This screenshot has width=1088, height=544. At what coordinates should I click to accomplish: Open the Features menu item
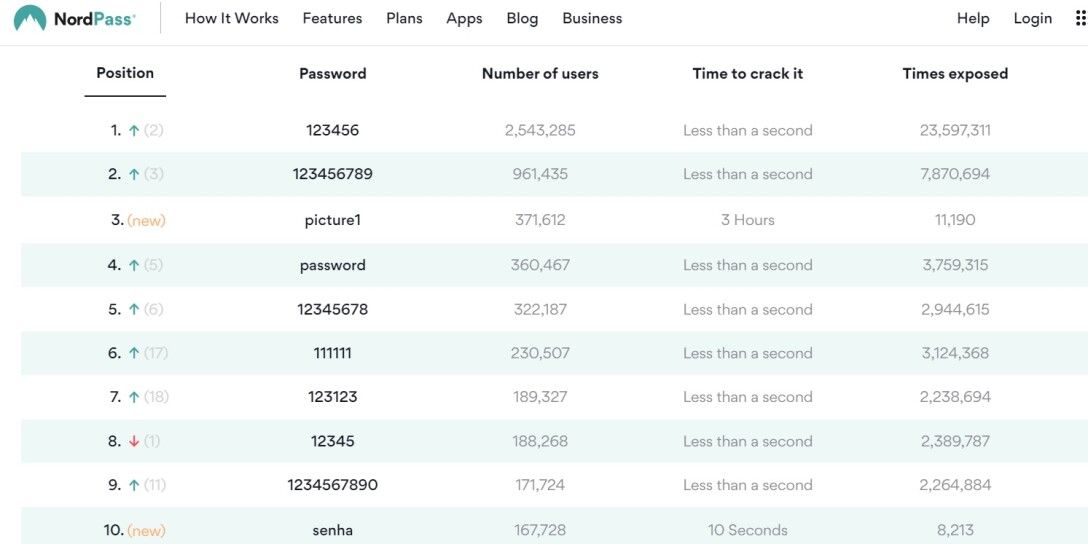[x=332, y=18]
